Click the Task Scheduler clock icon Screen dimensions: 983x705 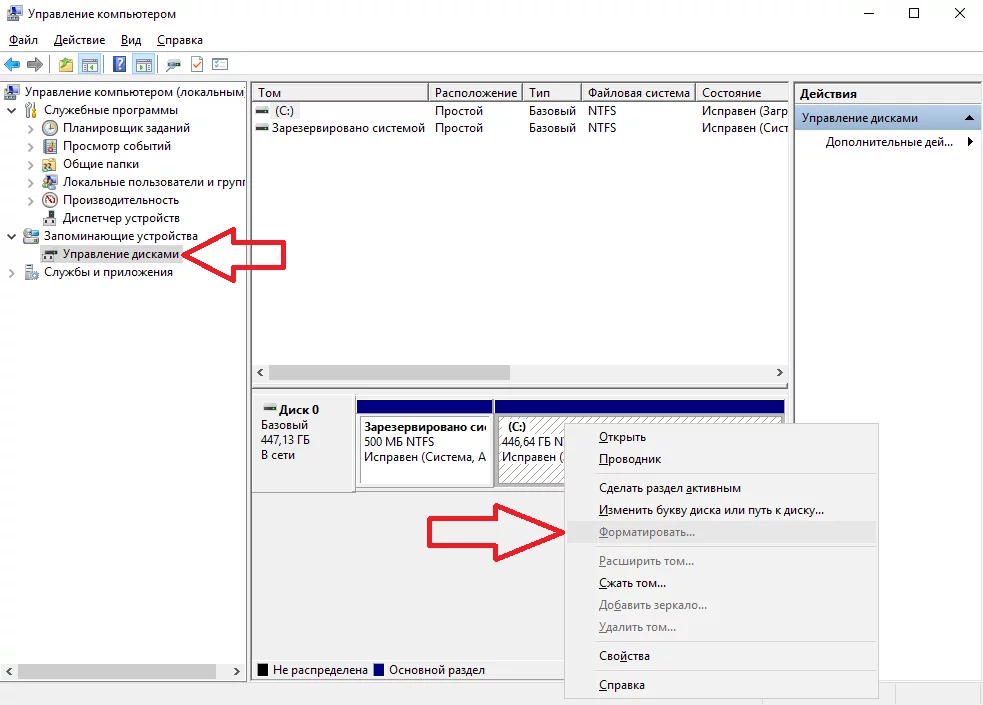pos(50,128)
